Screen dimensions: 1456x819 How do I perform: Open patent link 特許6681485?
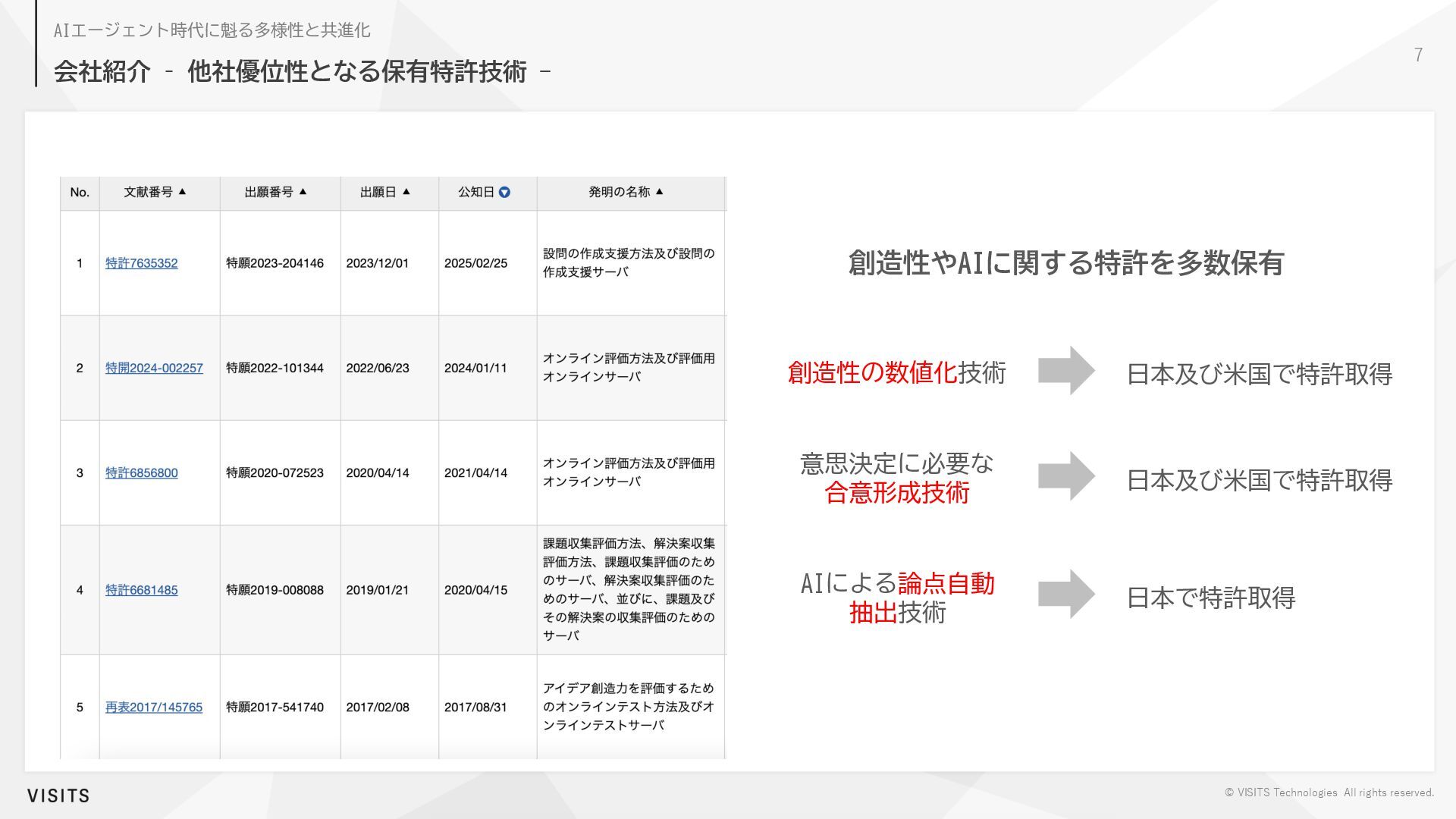(141, 590)
